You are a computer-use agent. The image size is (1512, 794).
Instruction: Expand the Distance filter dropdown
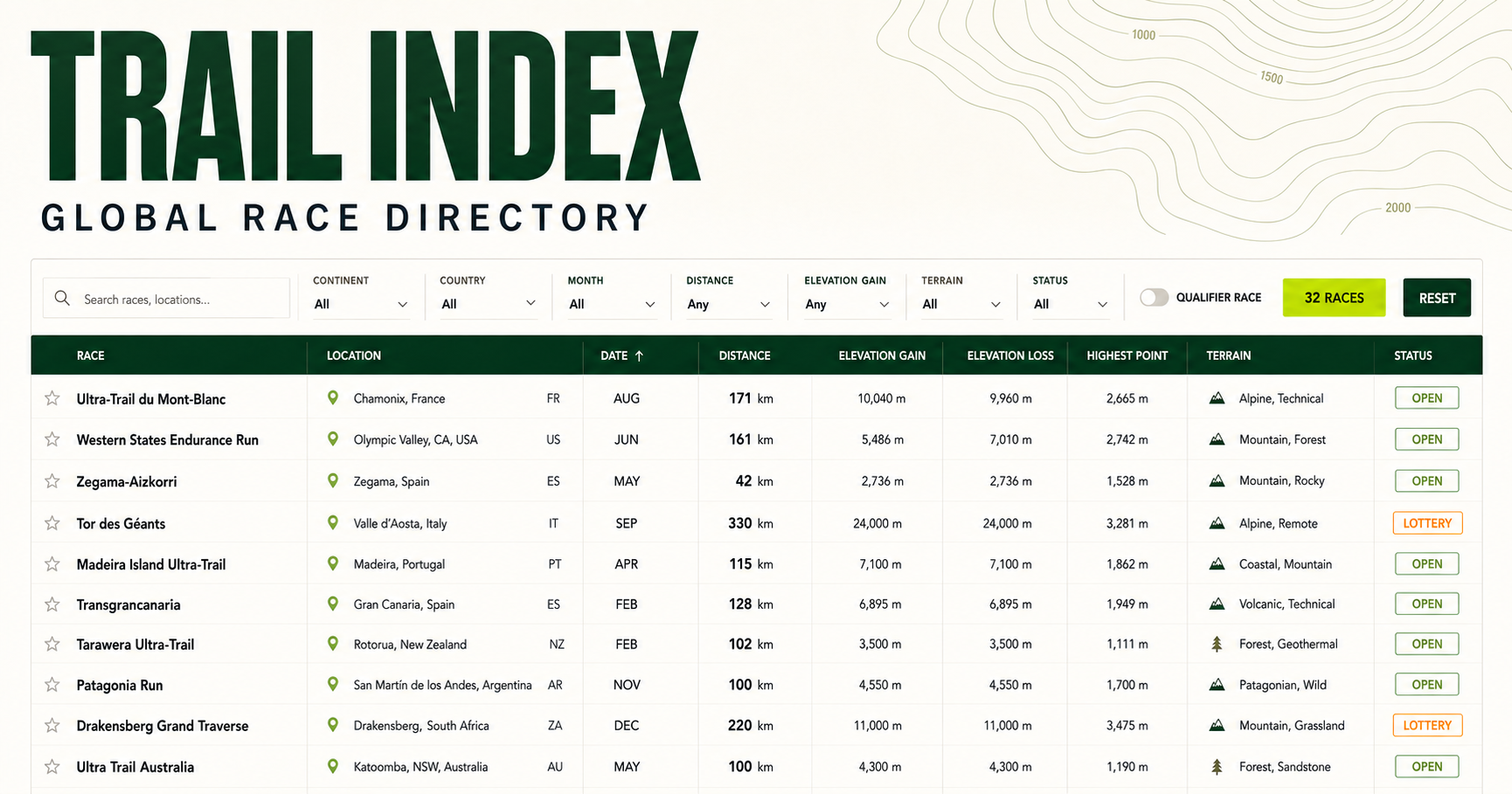[729, 304]
